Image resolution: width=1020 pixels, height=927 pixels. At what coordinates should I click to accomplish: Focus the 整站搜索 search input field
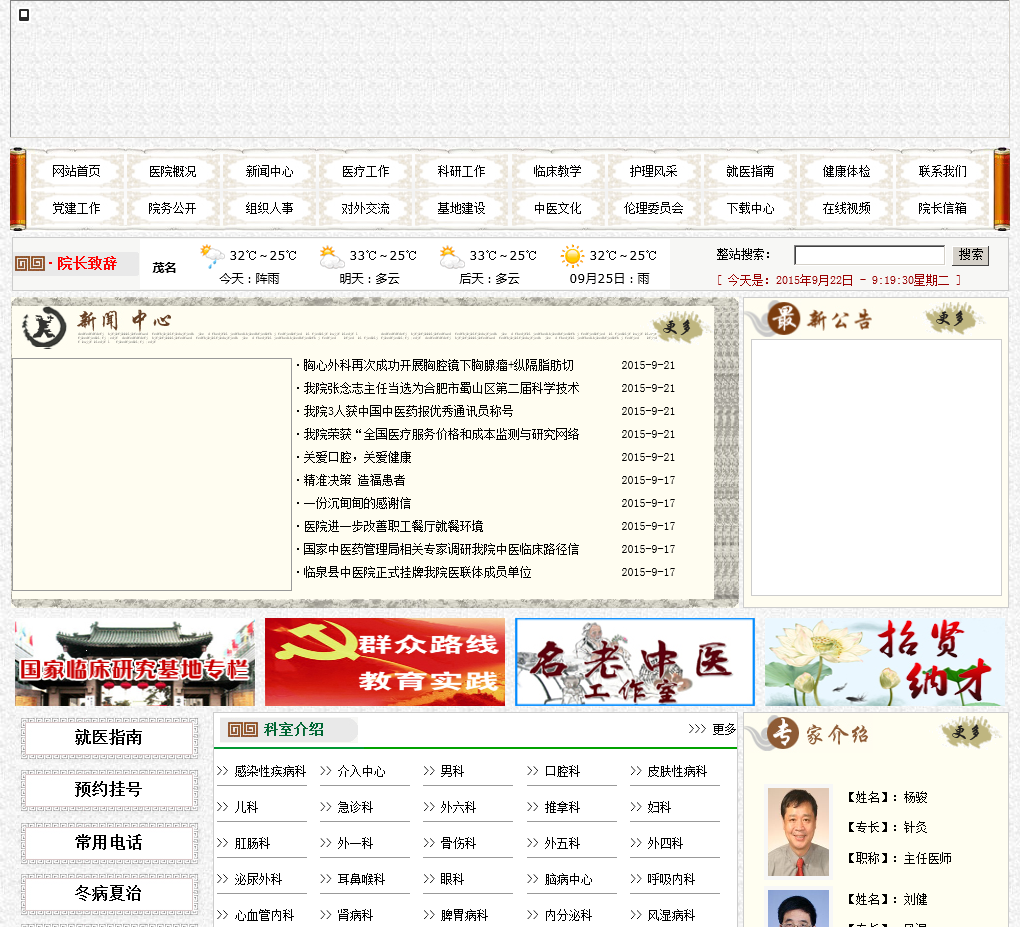(870, 255)
